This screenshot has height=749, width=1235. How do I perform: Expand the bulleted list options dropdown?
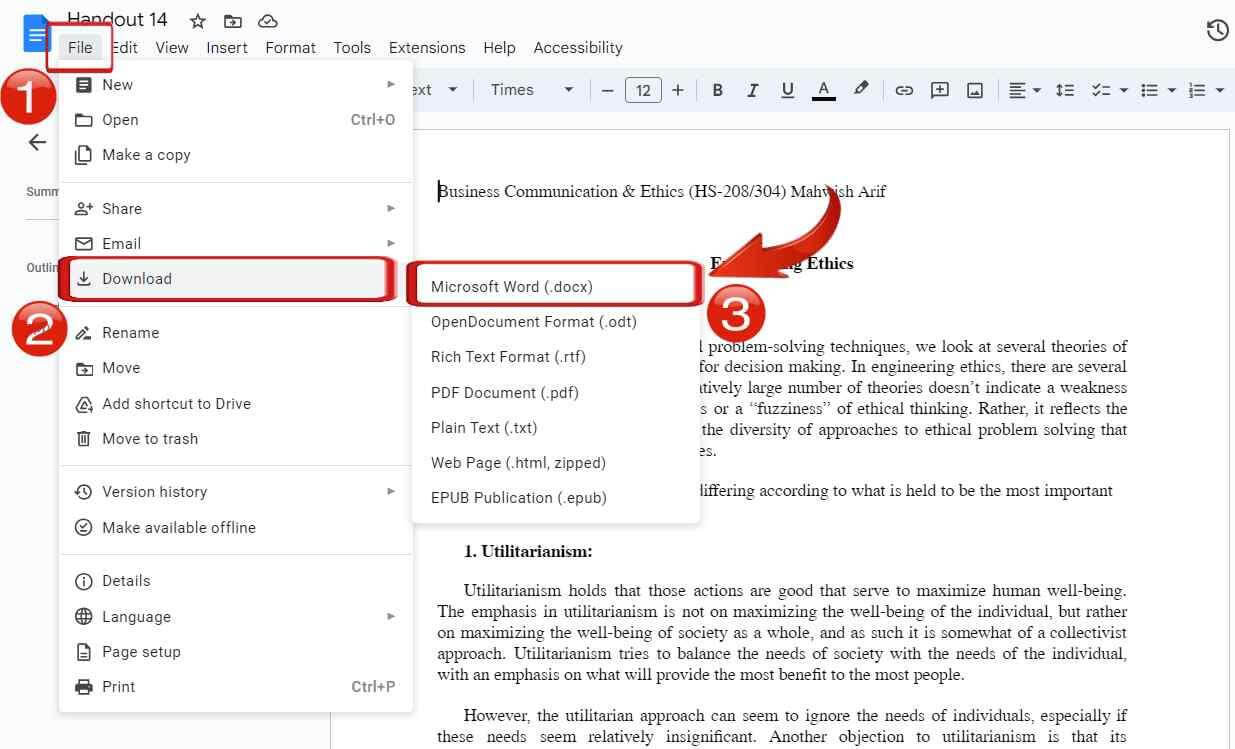click(x=1170, y=89)
